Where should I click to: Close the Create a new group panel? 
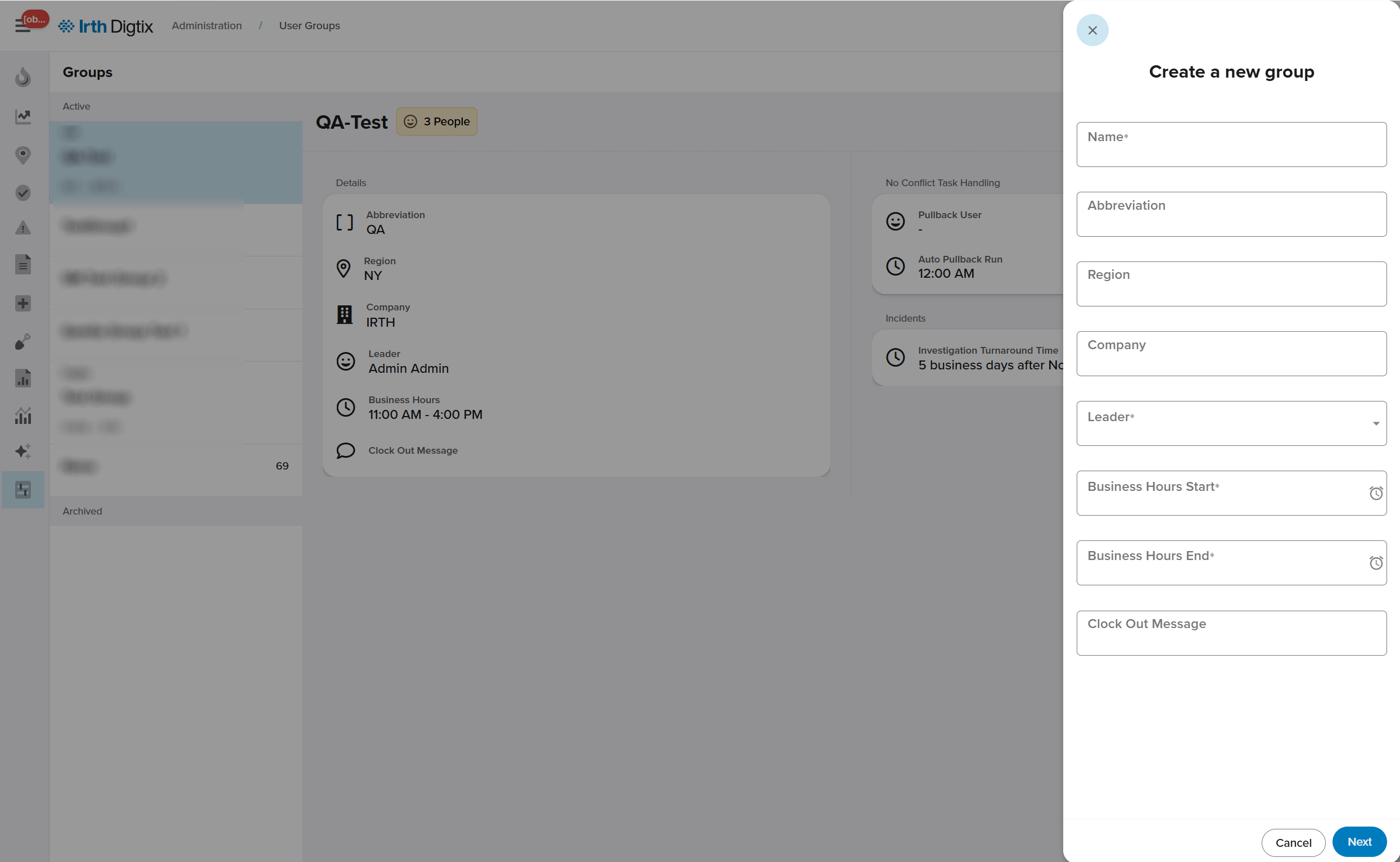[x=1092, y=30]
